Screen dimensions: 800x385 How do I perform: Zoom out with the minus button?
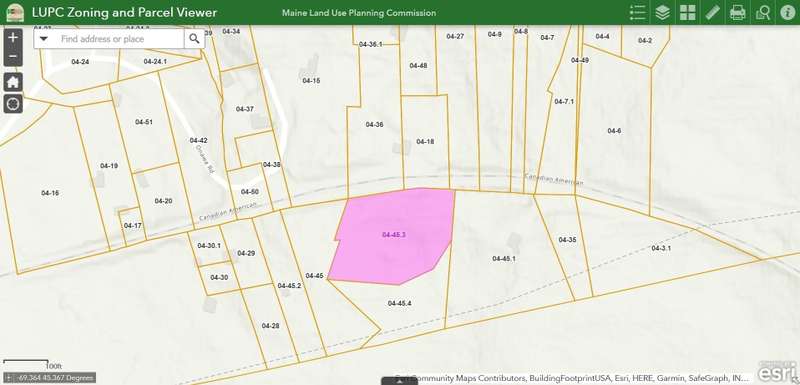coord(13,57)
